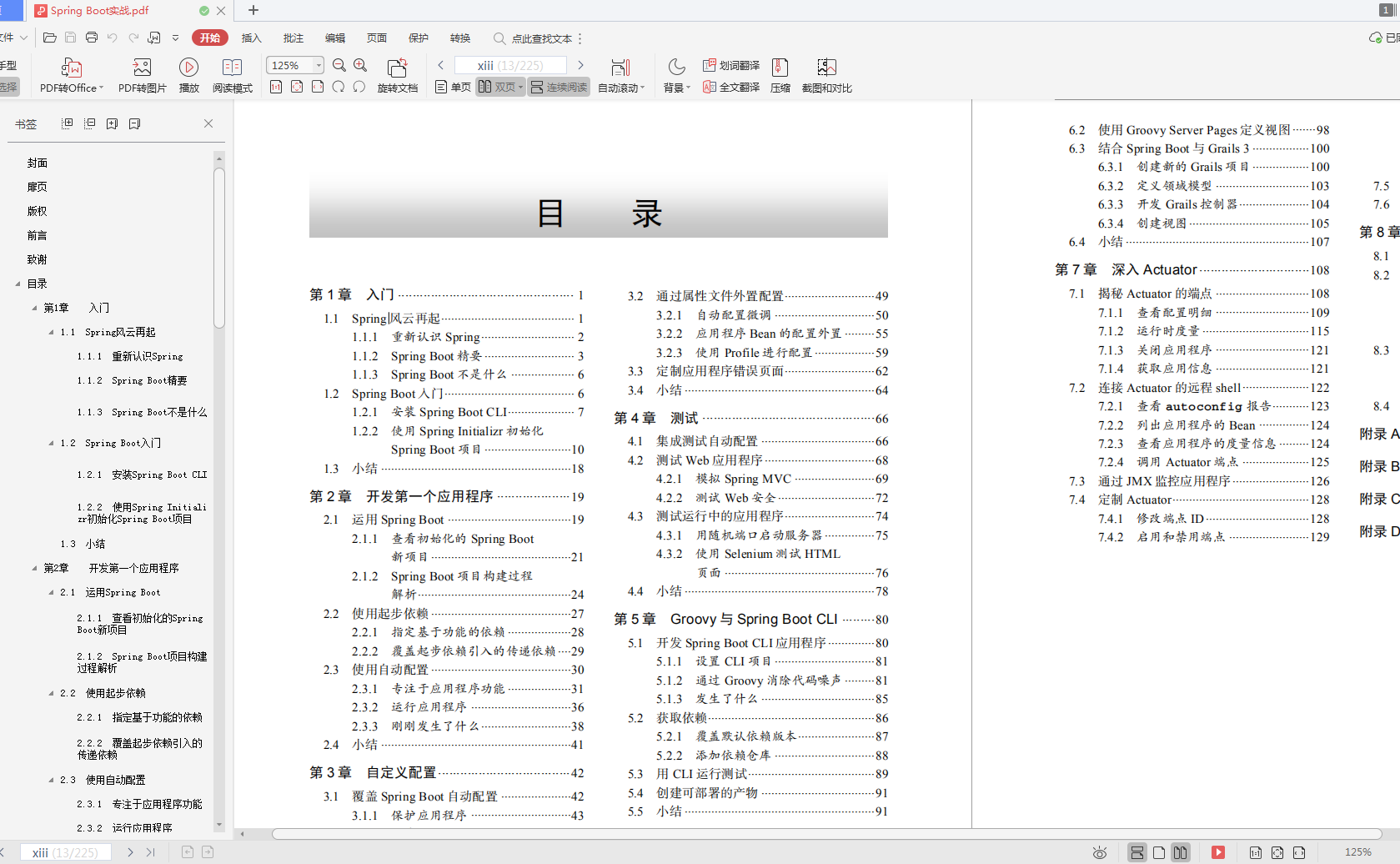Viewport: 1400px width, 864px height.
Task: Collapse the 目录 bookmark node
Action: (x=18, y=284)
